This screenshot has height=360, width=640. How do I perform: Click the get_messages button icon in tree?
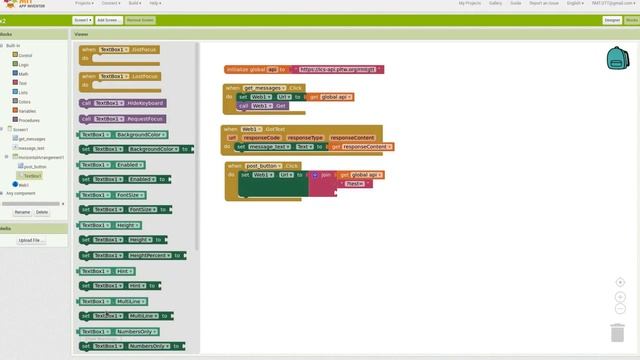[15, 138]
